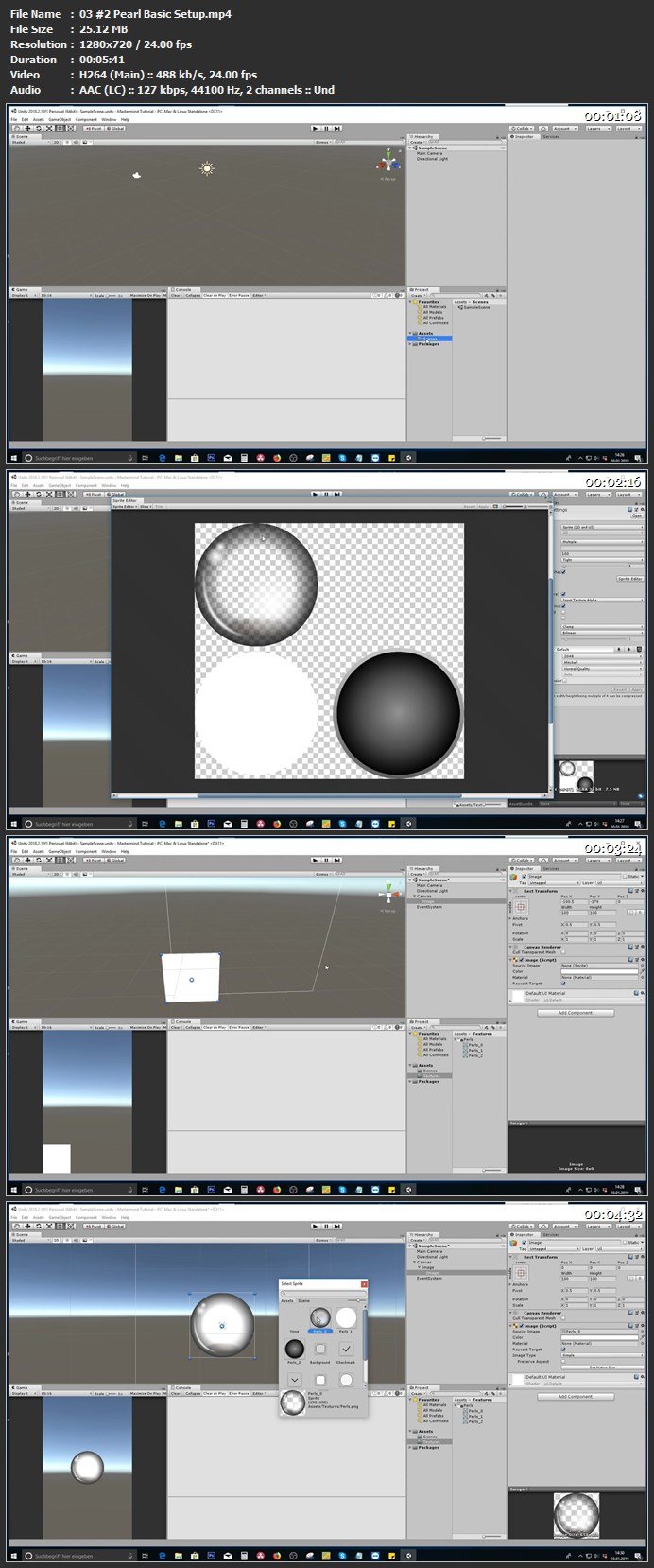This screenshot has width=654, height=1568.
Task: Click Apply in the Sprite Editor toolbar
Action: pos(485,507)
